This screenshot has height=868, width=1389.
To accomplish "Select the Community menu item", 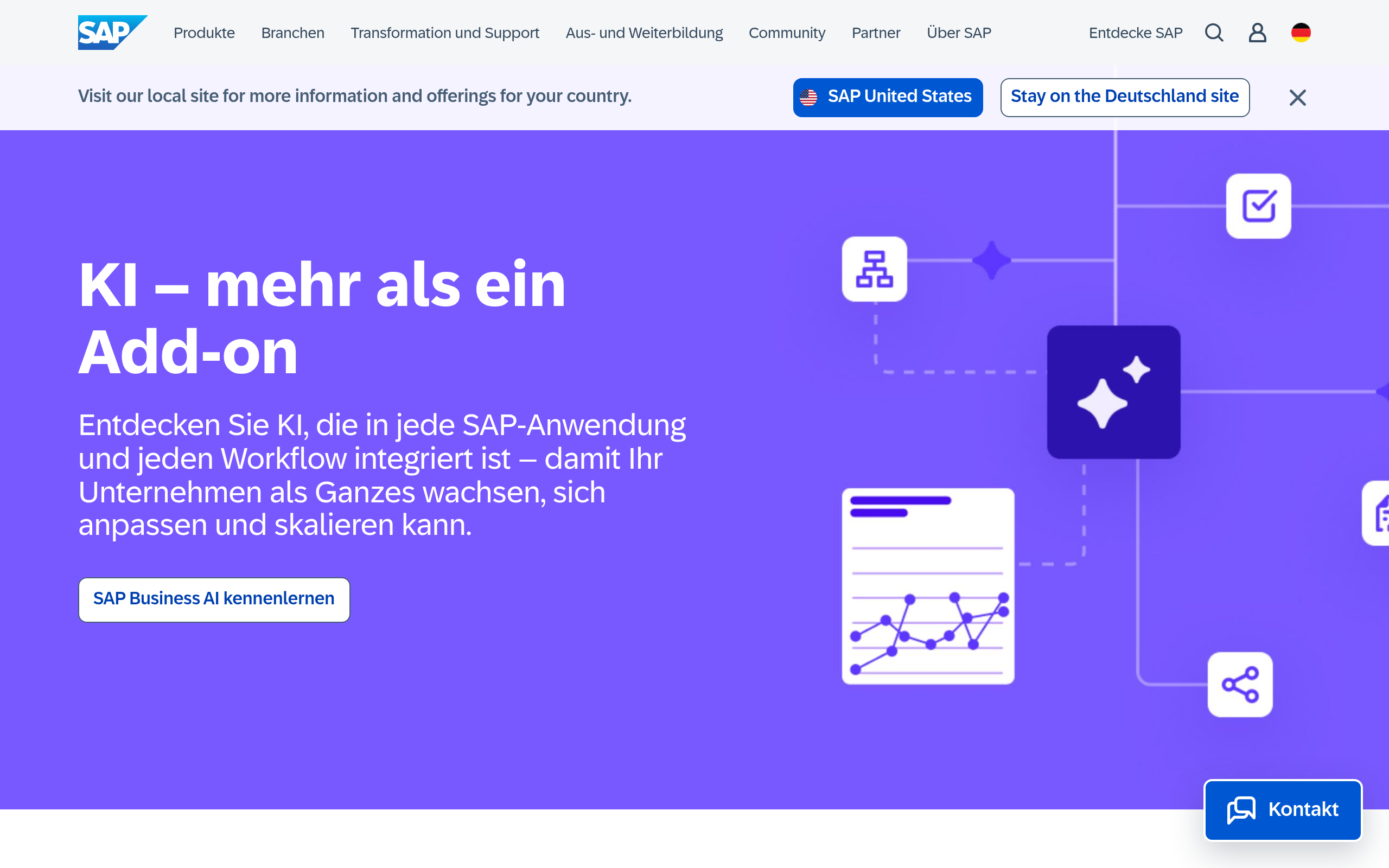I will [x=787, y=33].
